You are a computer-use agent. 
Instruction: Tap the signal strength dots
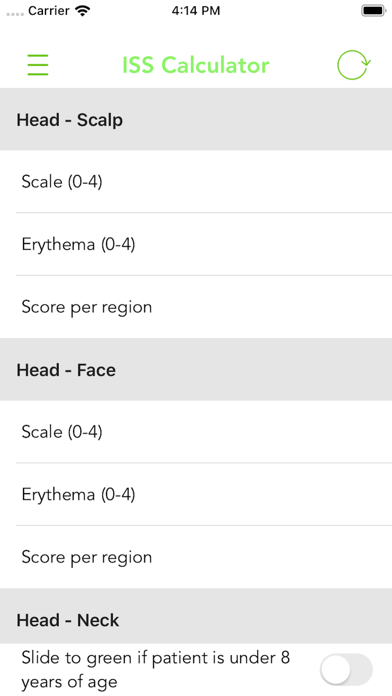(15, 14)
